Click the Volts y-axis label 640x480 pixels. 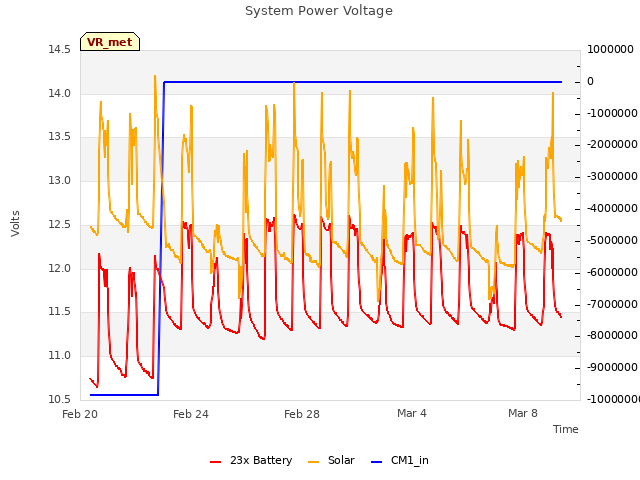coord(15,223)
